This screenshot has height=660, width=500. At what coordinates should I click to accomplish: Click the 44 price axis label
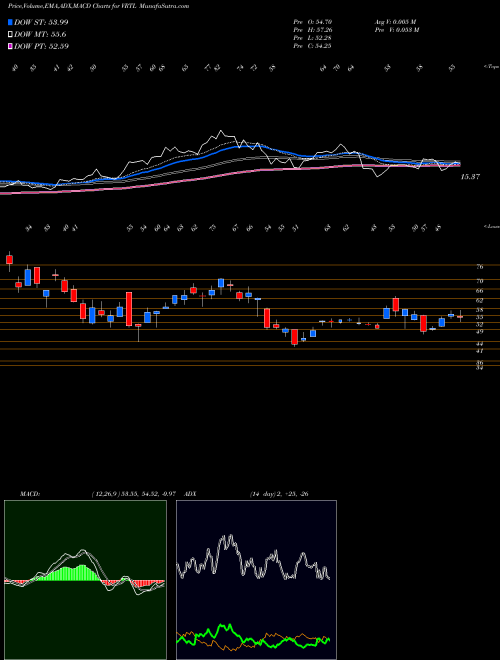(480, 344)
